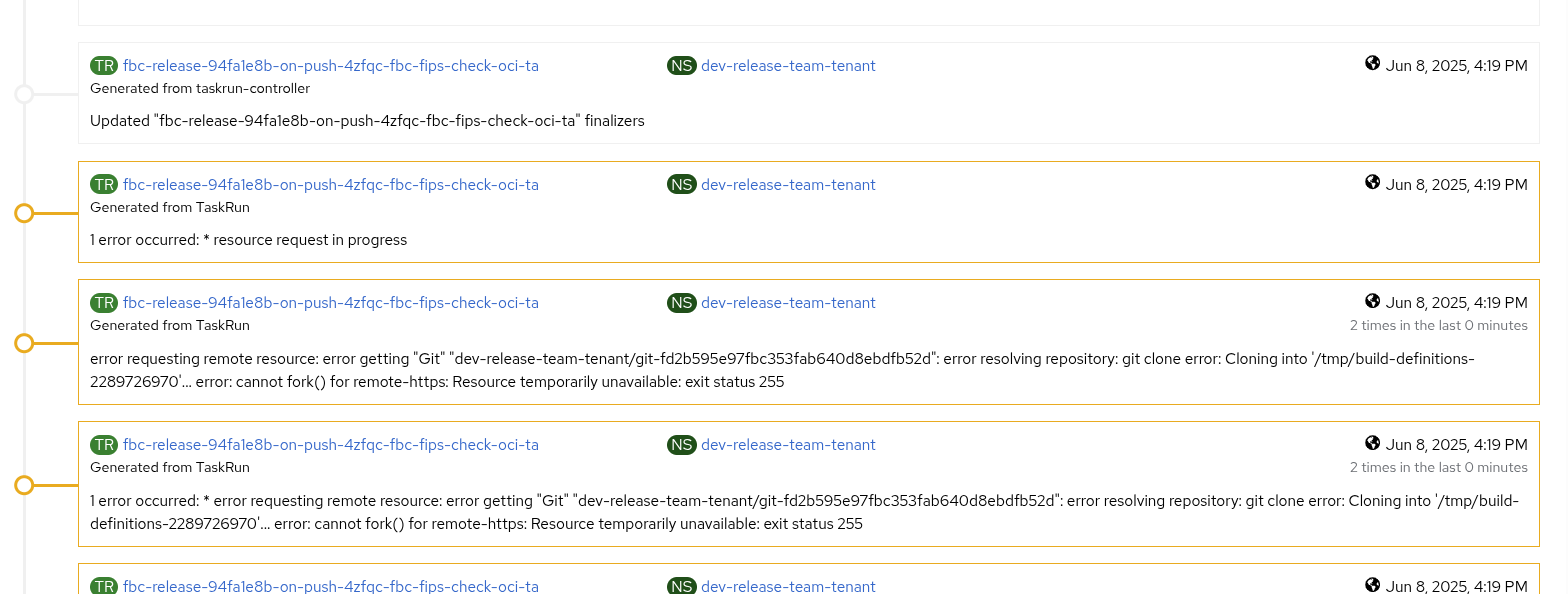Viewport: 1568px width, 594px height.
Task: Click timestamp of event starting 'error requesting remote resource'
Action: tap(1456, 303)
